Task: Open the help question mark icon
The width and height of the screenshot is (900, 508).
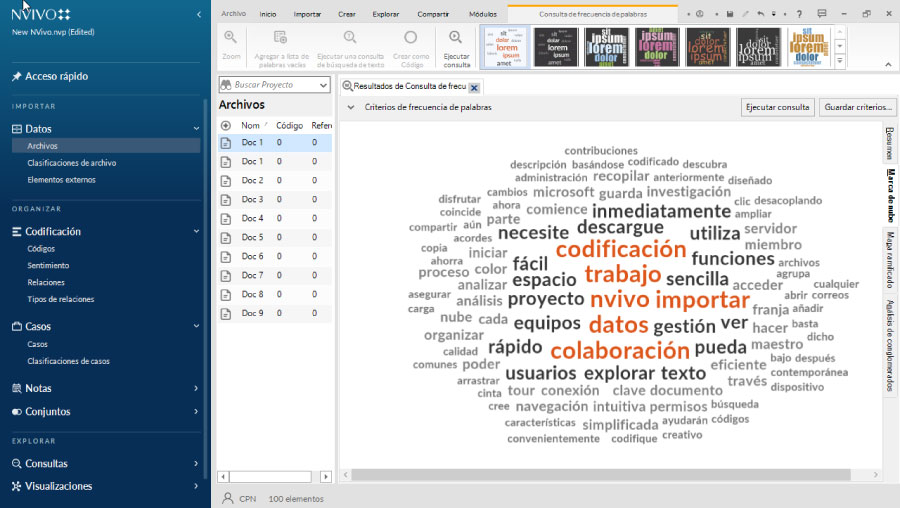Action: [799, 14]
